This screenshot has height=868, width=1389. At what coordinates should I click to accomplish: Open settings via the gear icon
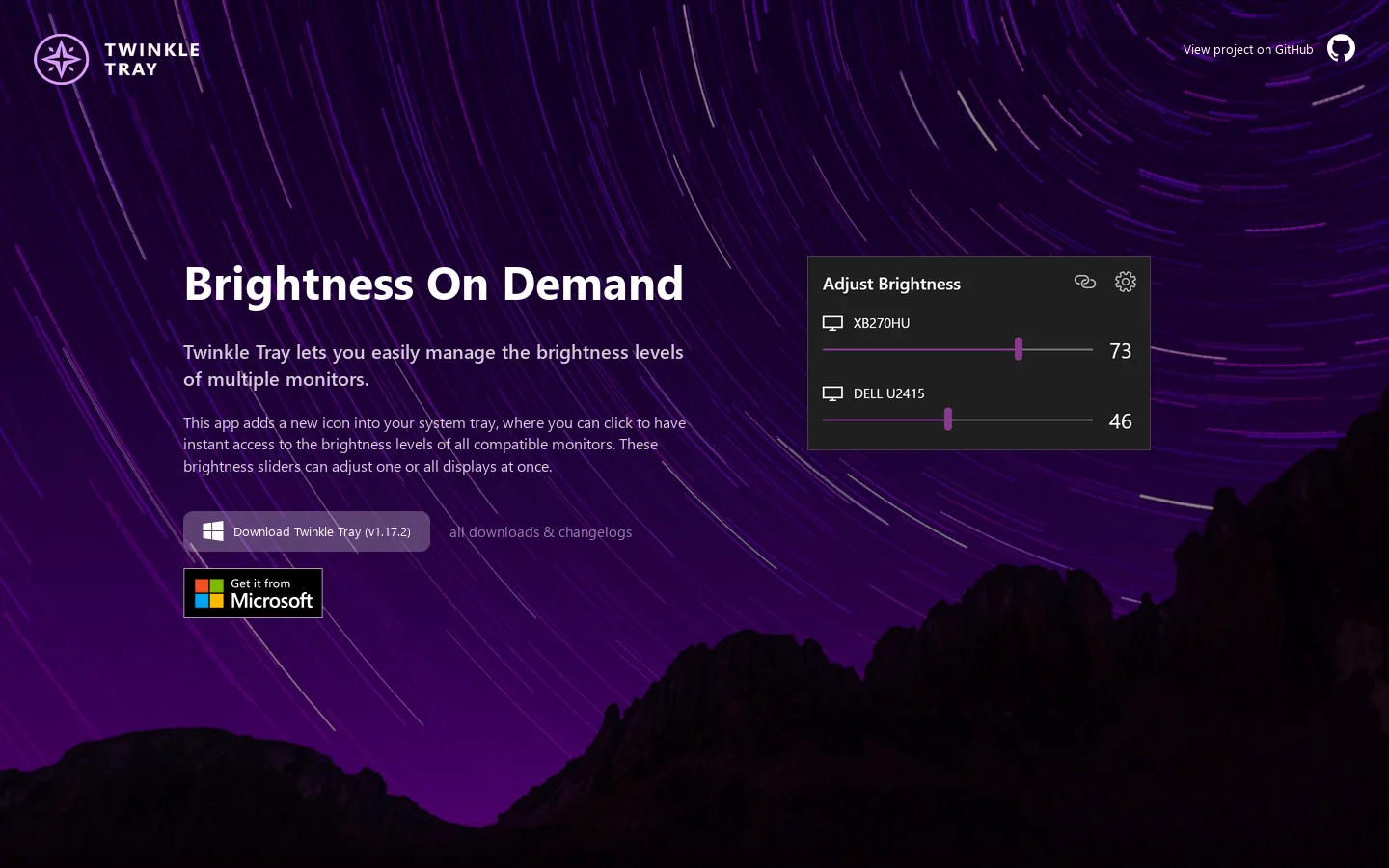tap(1126, 282)
